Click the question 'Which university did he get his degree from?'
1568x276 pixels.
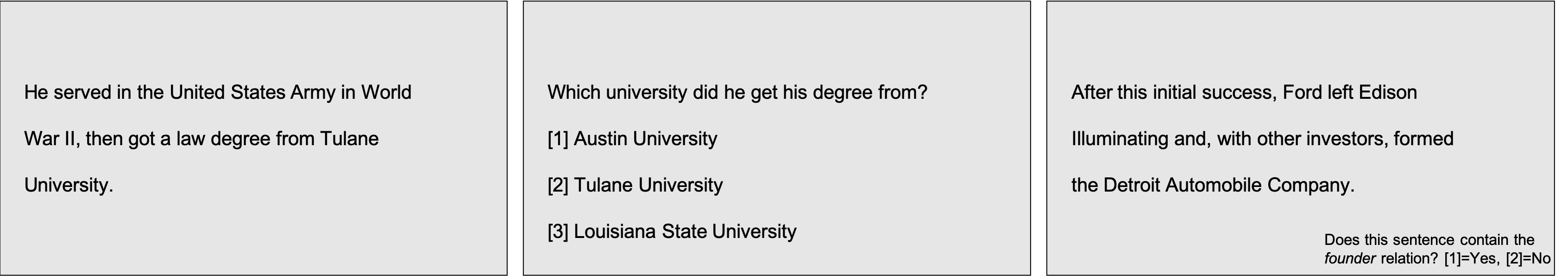point(737,93)
